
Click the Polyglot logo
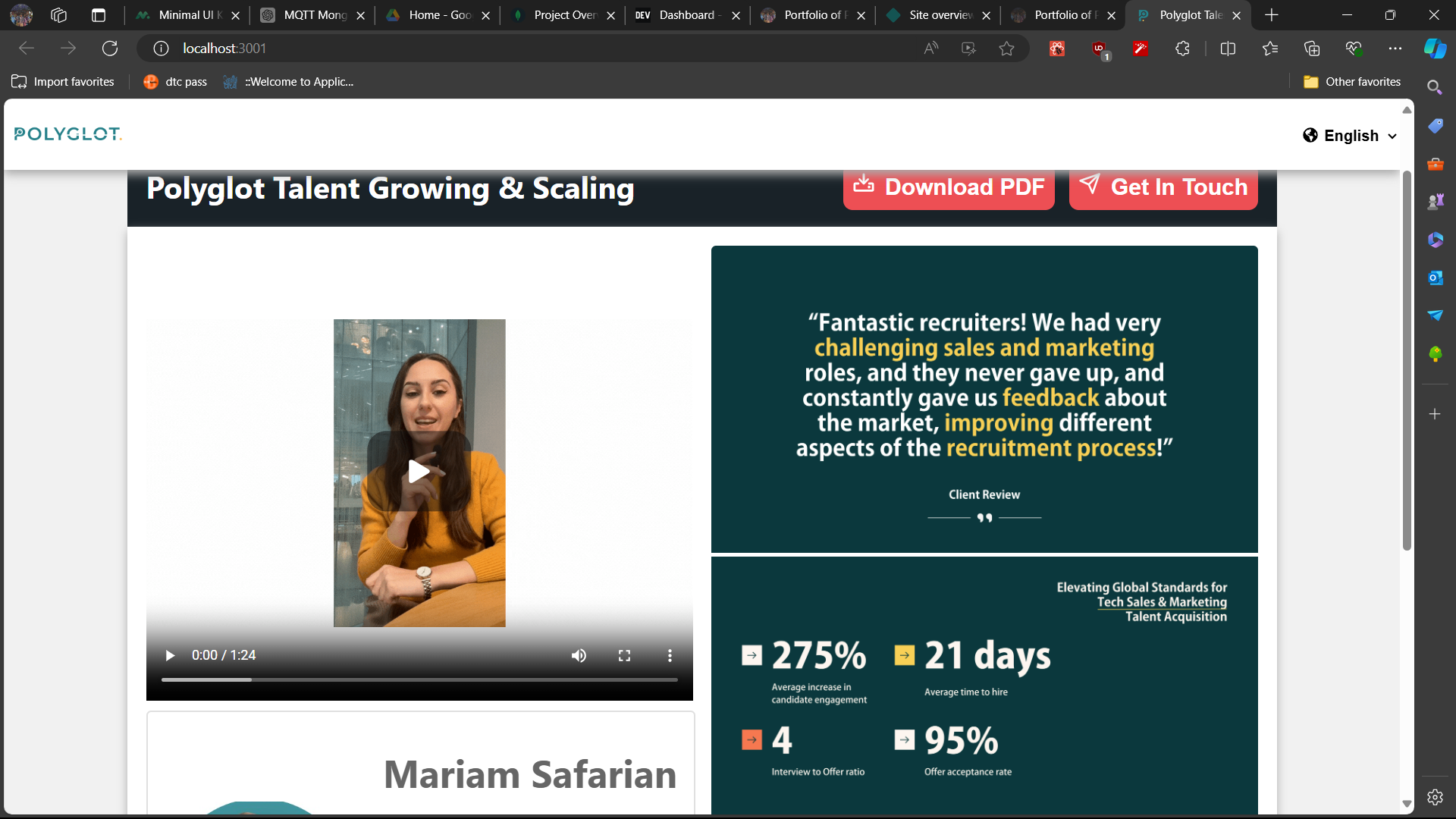click(x=67, y=134)
